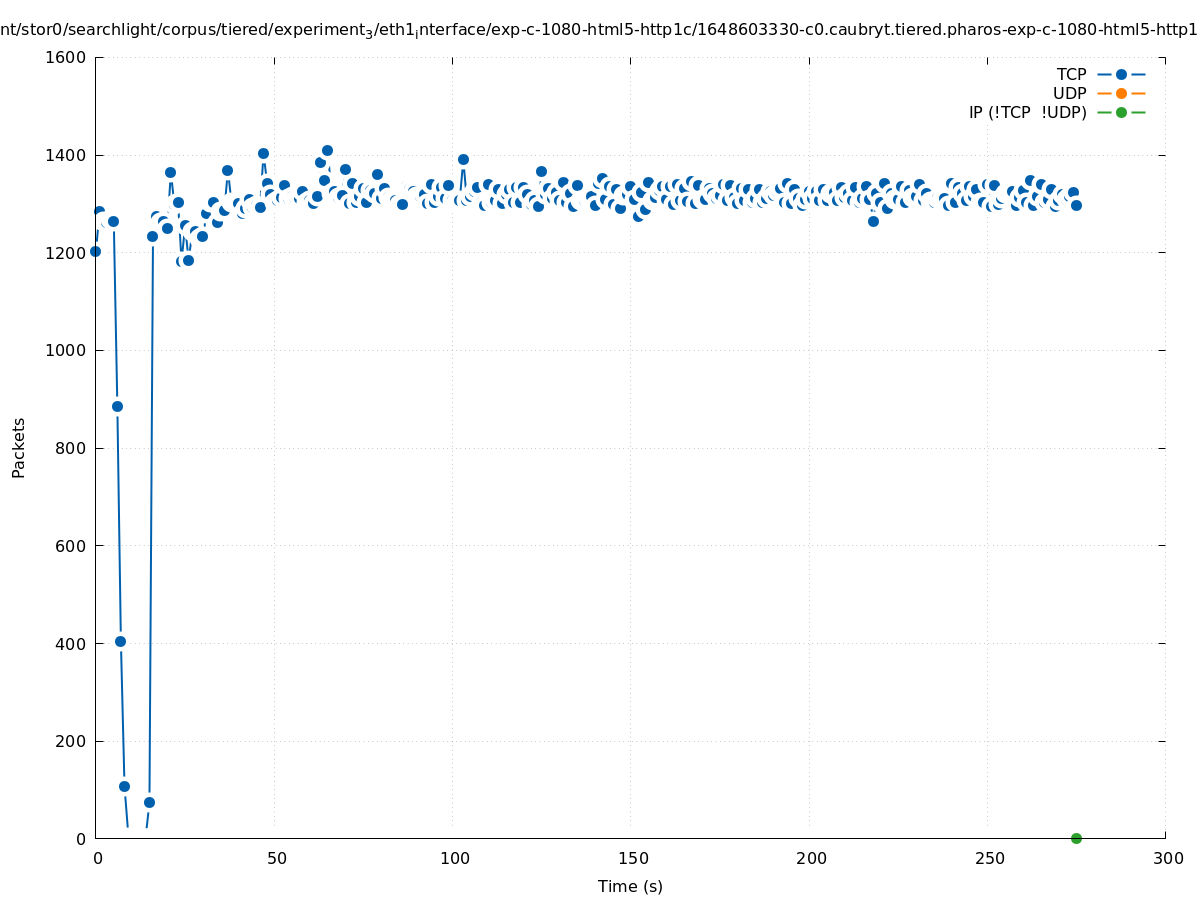Select the TCP data point near 400 packets
The height and width of the screenshot is (900, 1197).
coord(120,641)
